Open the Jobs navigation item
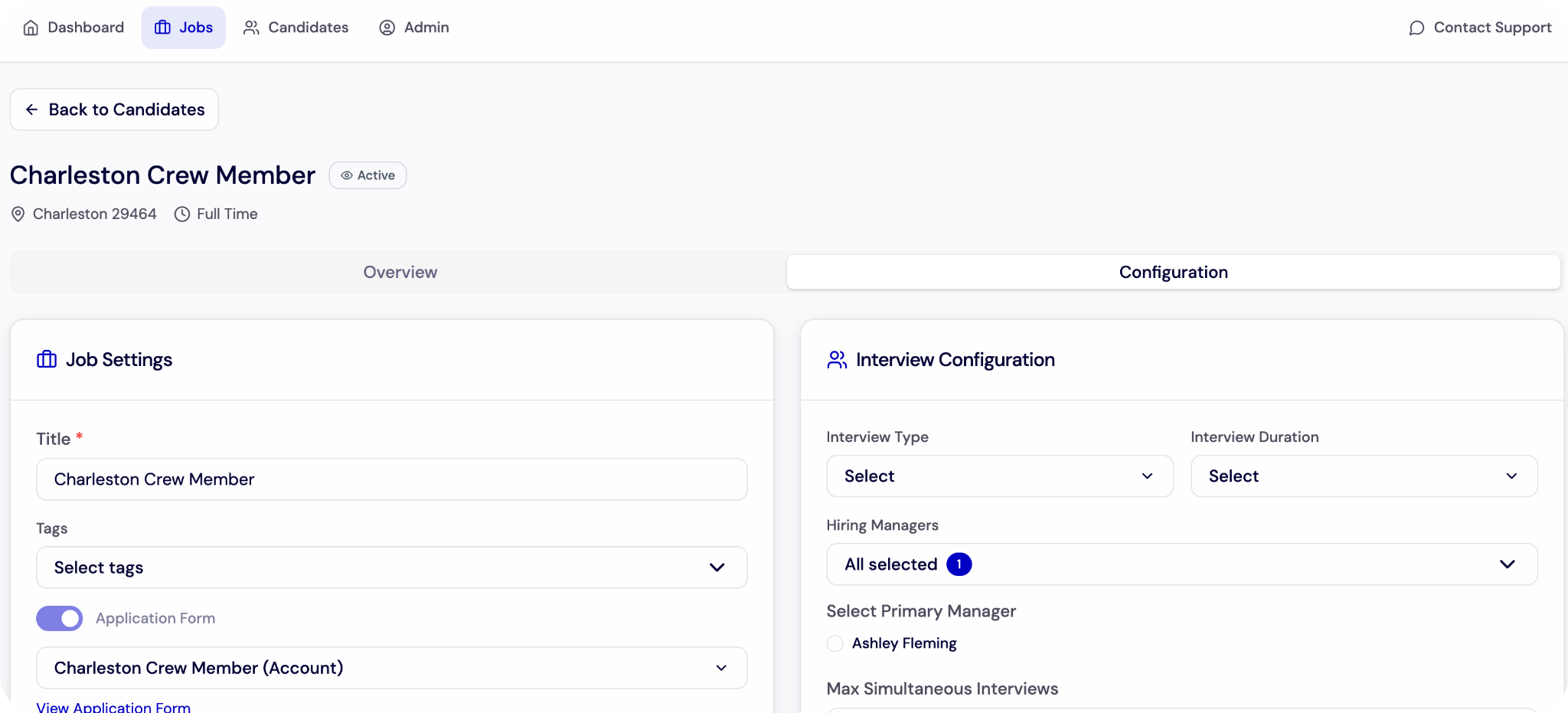 pos(184,28)
